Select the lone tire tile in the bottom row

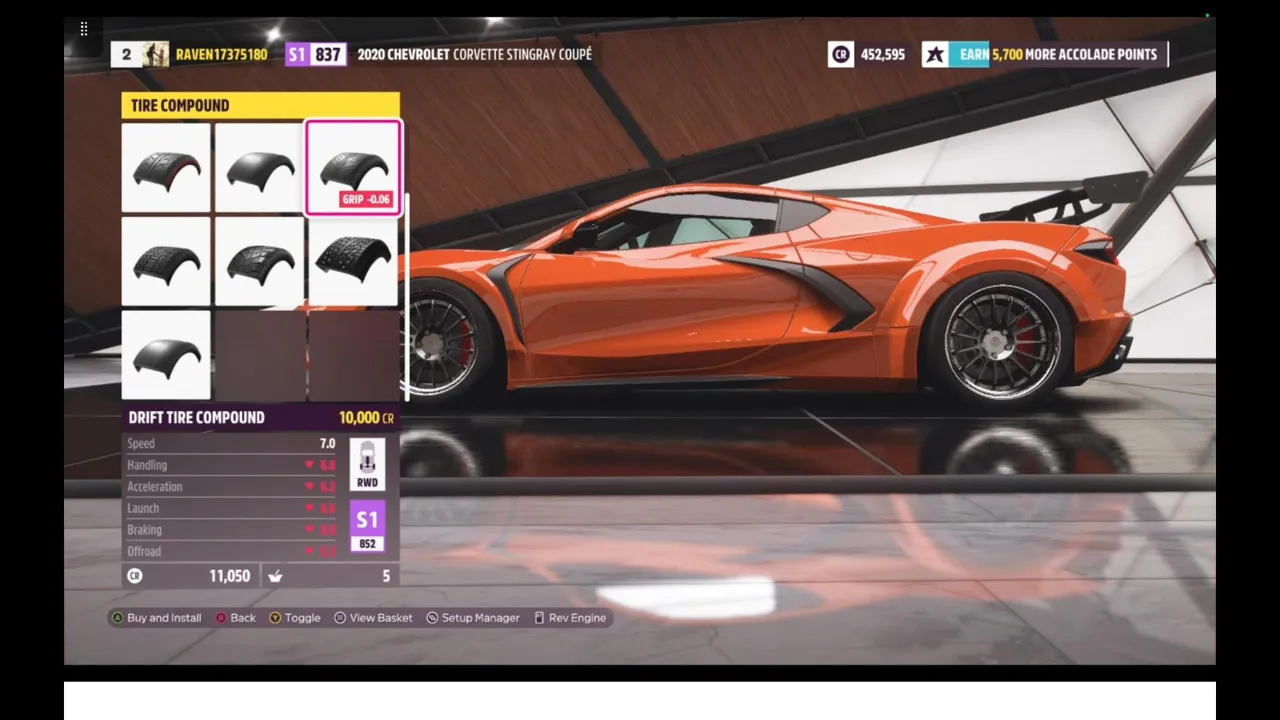(x=166, y=355)
